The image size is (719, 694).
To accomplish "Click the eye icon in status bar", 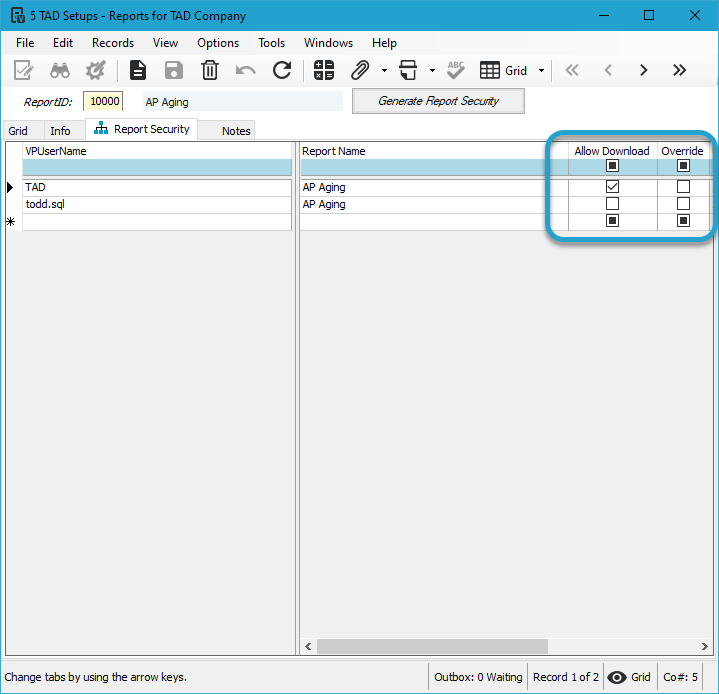I will [617, 677].
